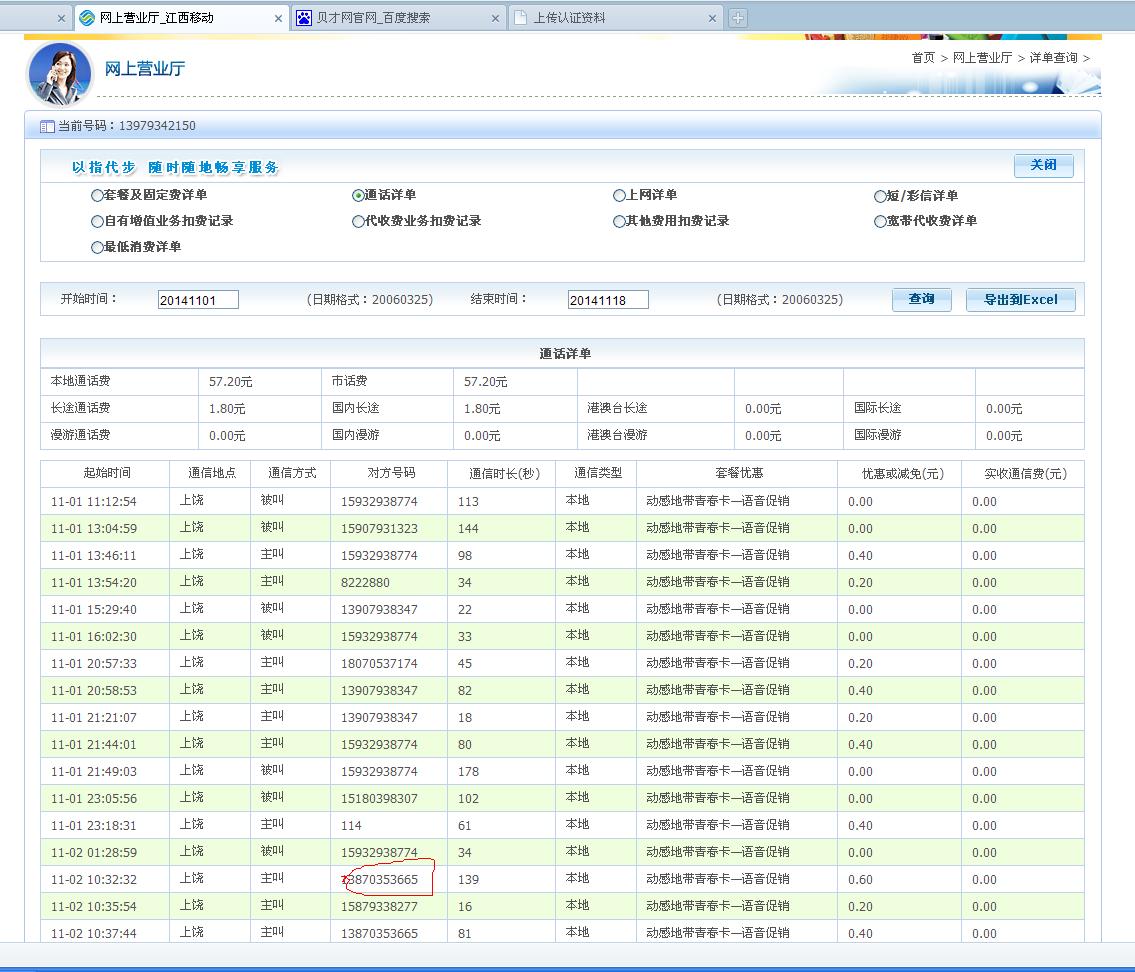Click the China Mobile favicon on the active tab
The width and height of the screenshot is (1135, 972).
click(x=88, y=18)
